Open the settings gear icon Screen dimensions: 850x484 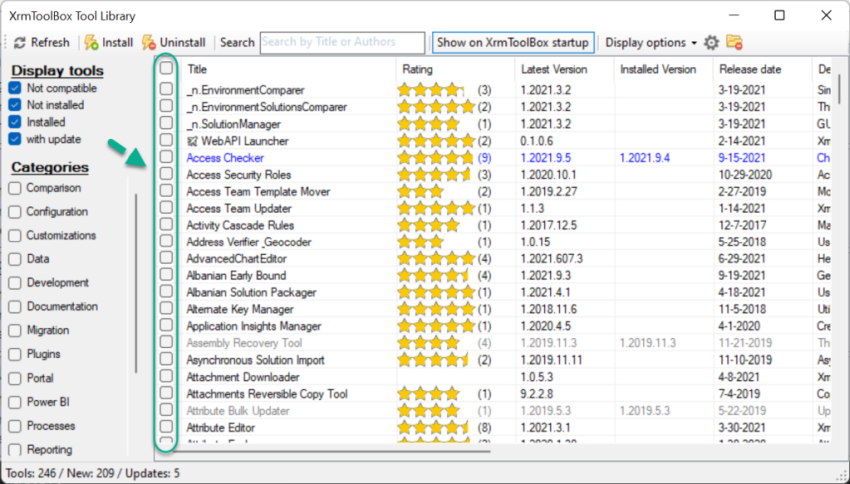click(711, 42)
